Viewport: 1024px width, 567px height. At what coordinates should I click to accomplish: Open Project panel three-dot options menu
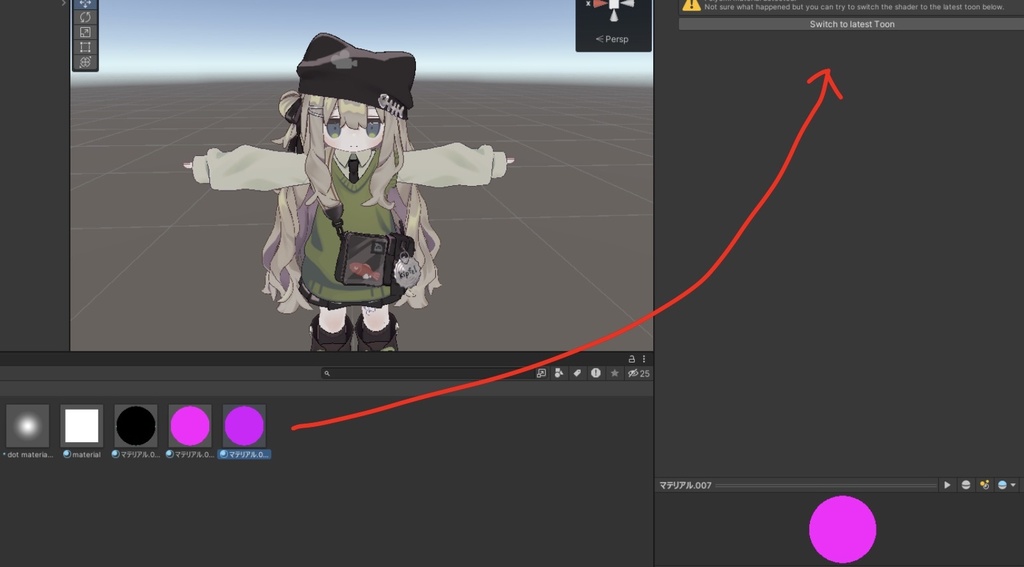[x=644, y=359]
